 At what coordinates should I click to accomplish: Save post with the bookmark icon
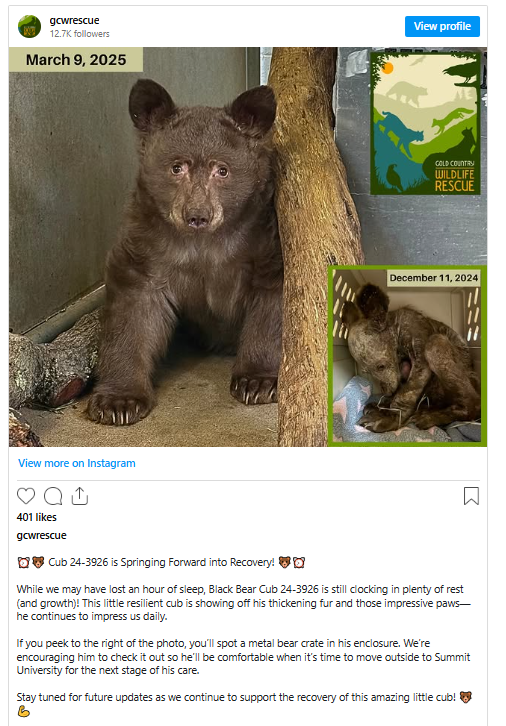click(x=471, y=496)
